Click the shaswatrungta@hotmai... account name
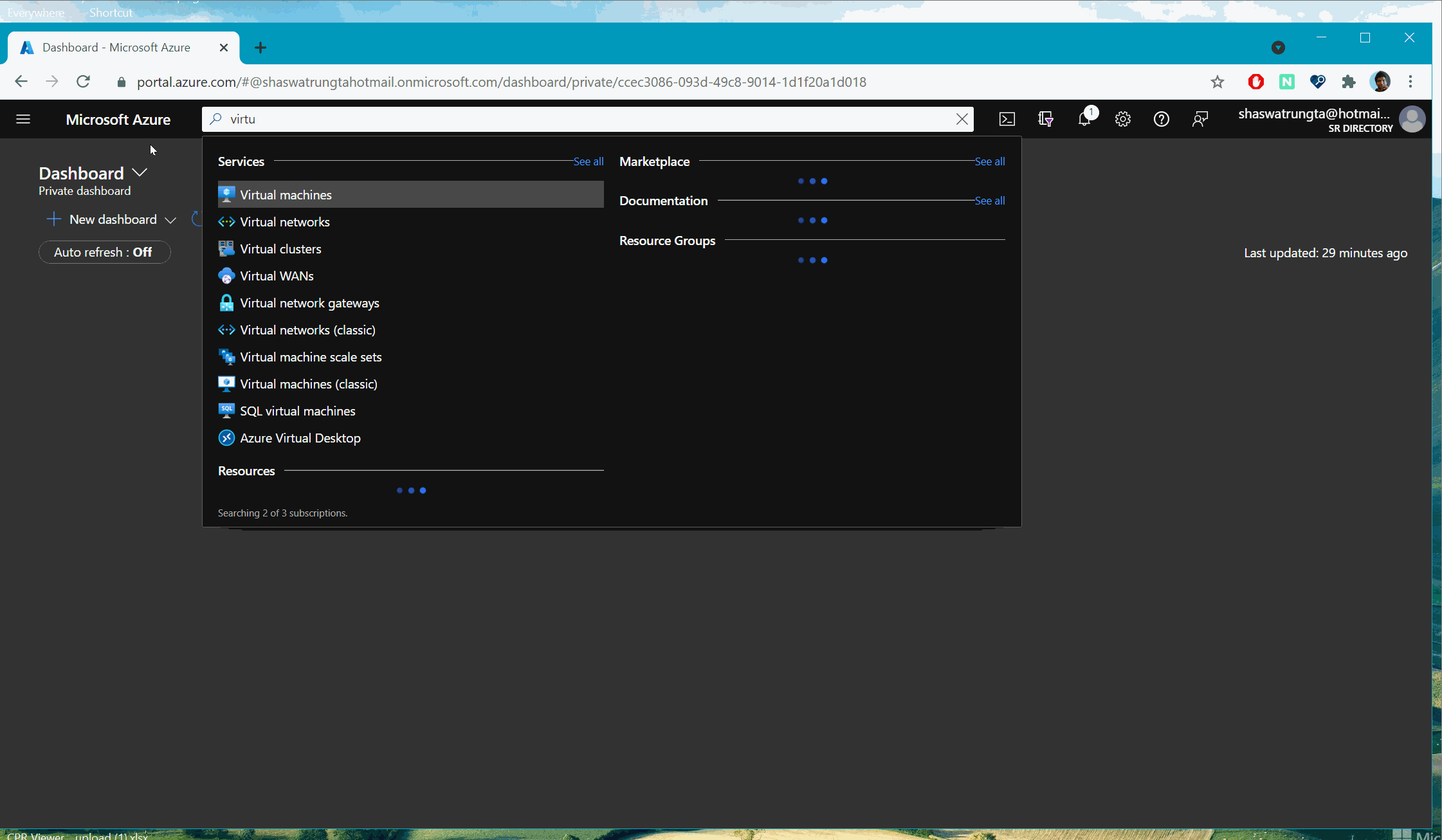The image size is (1442, 840). pos(1314,114)
